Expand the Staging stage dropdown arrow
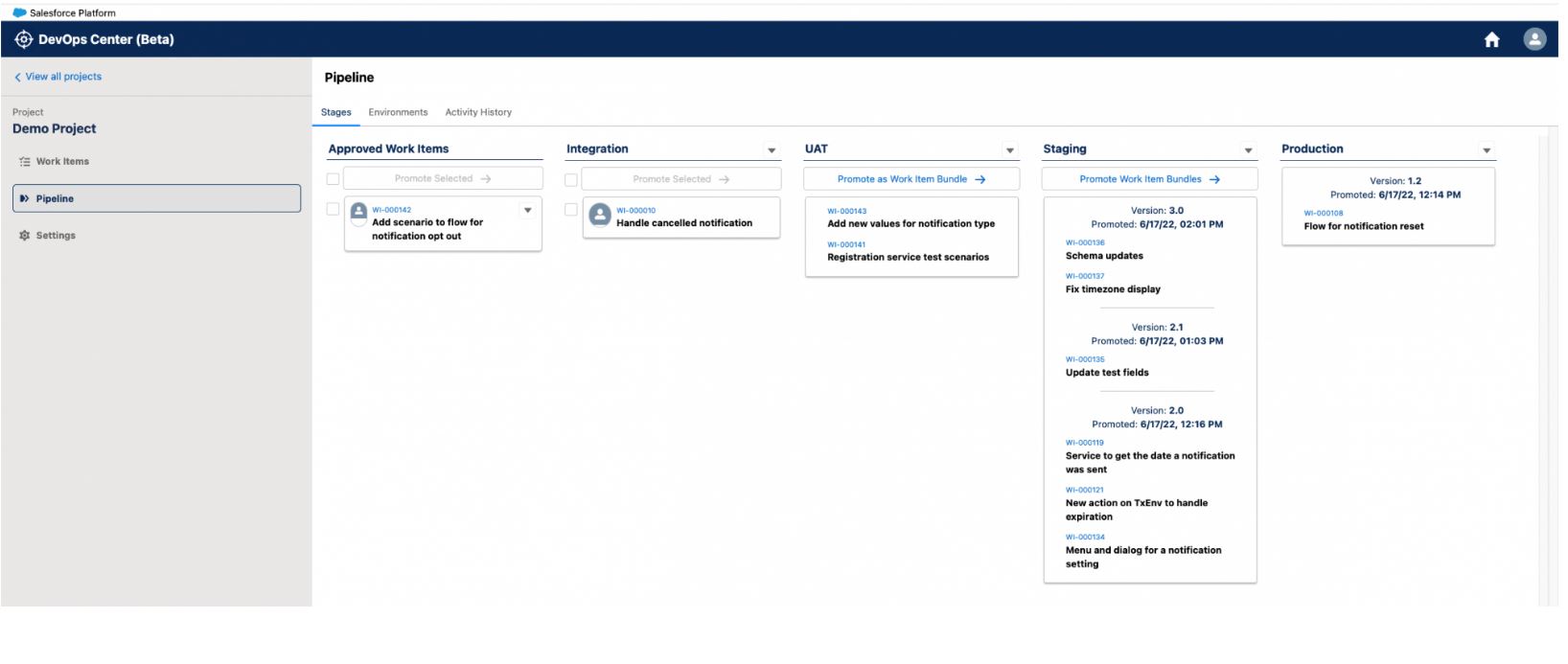Image resolution: width=1568 pixels, height=664 pixels. click(1248, 149)
